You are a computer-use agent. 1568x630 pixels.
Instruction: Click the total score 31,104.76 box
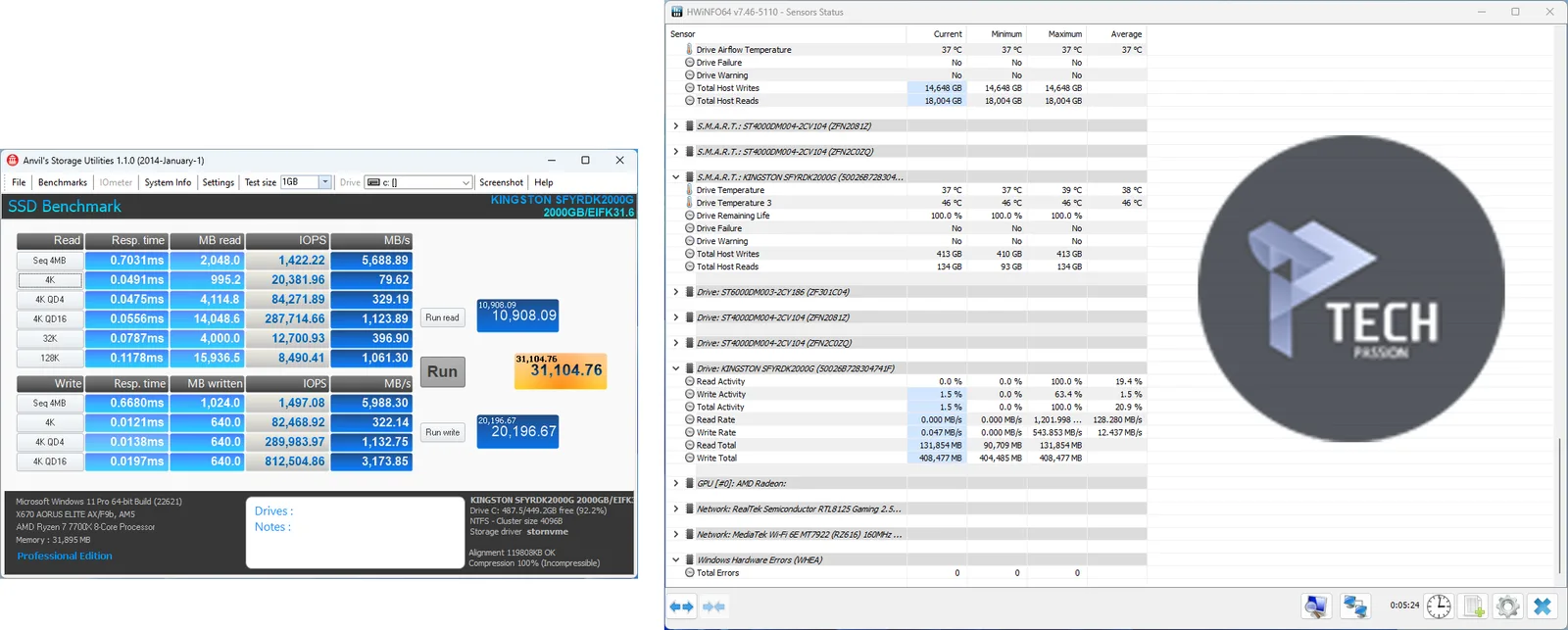561,370
